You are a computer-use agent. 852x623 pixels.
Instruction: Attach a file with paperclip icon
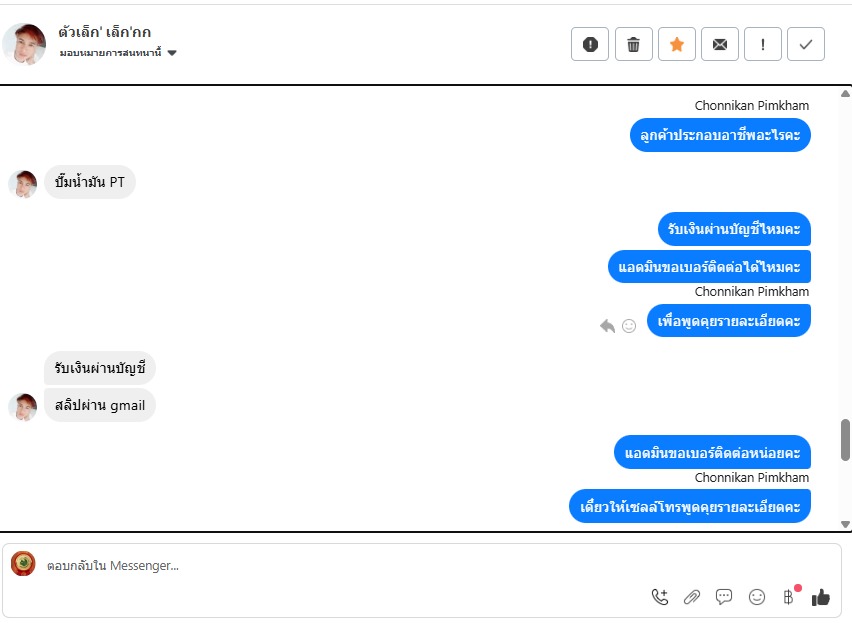coord(692,597)
